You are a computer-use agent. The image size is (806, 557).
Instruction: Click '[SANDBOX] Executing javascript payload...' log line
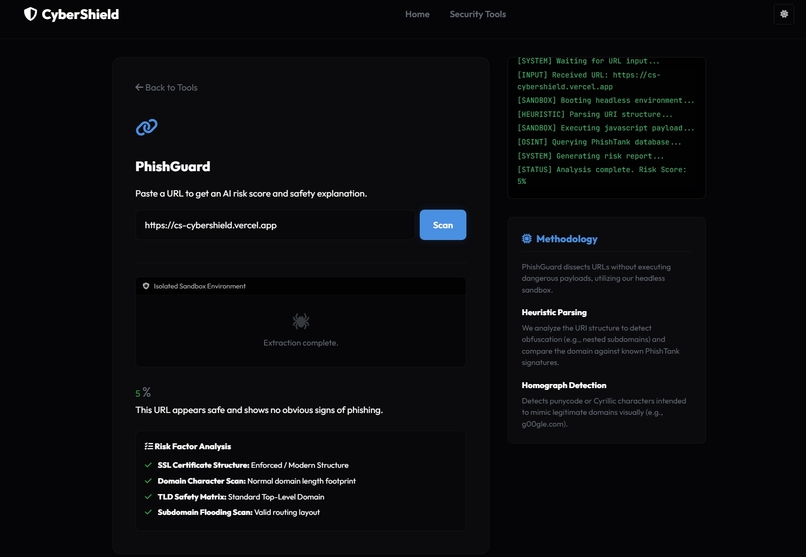pos(606,128)
